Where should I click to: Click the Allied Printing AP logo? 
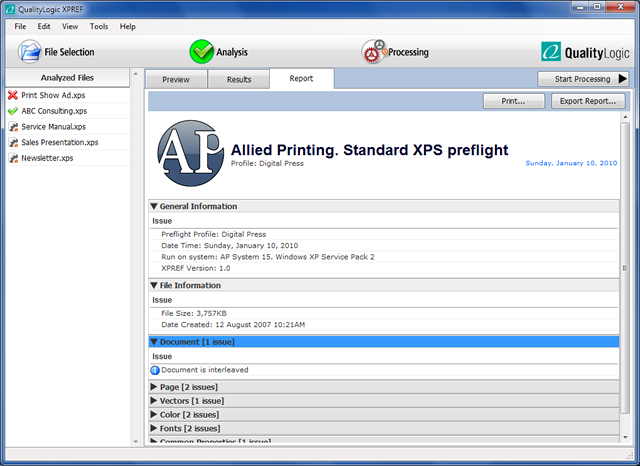coord(191,153)
